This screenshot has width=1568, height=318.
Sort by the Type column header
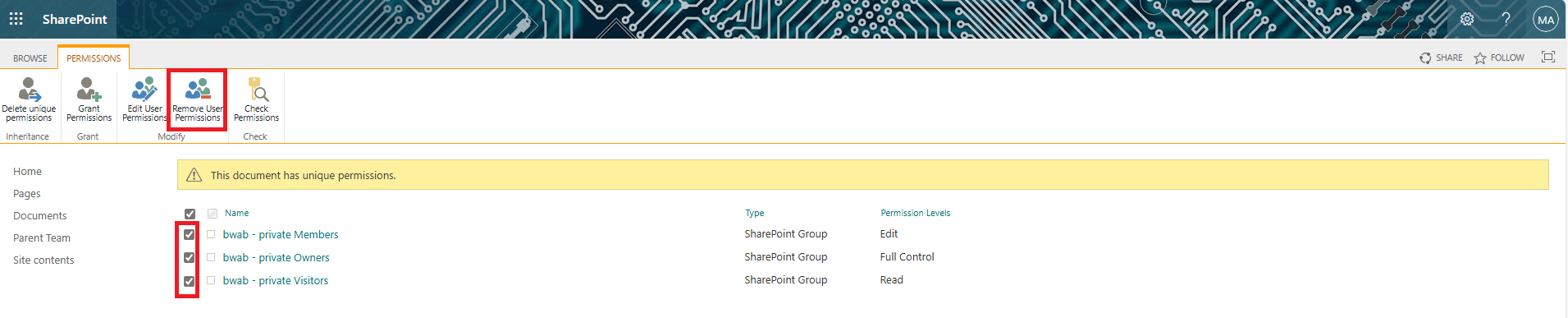click(x=755, y=213)
